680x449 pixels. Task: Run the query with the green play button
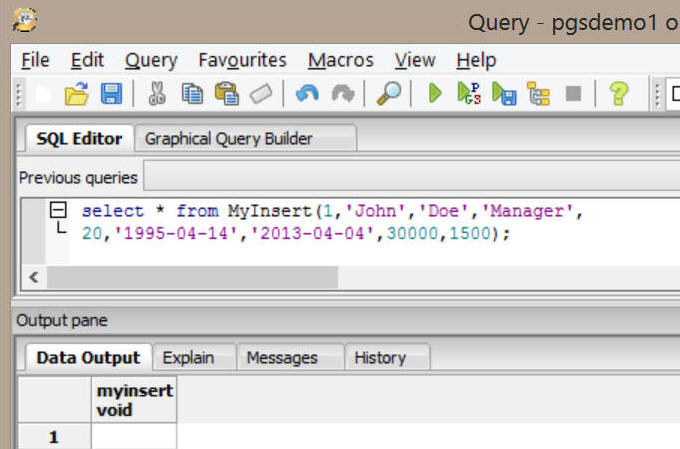click(x=435, y=94)
